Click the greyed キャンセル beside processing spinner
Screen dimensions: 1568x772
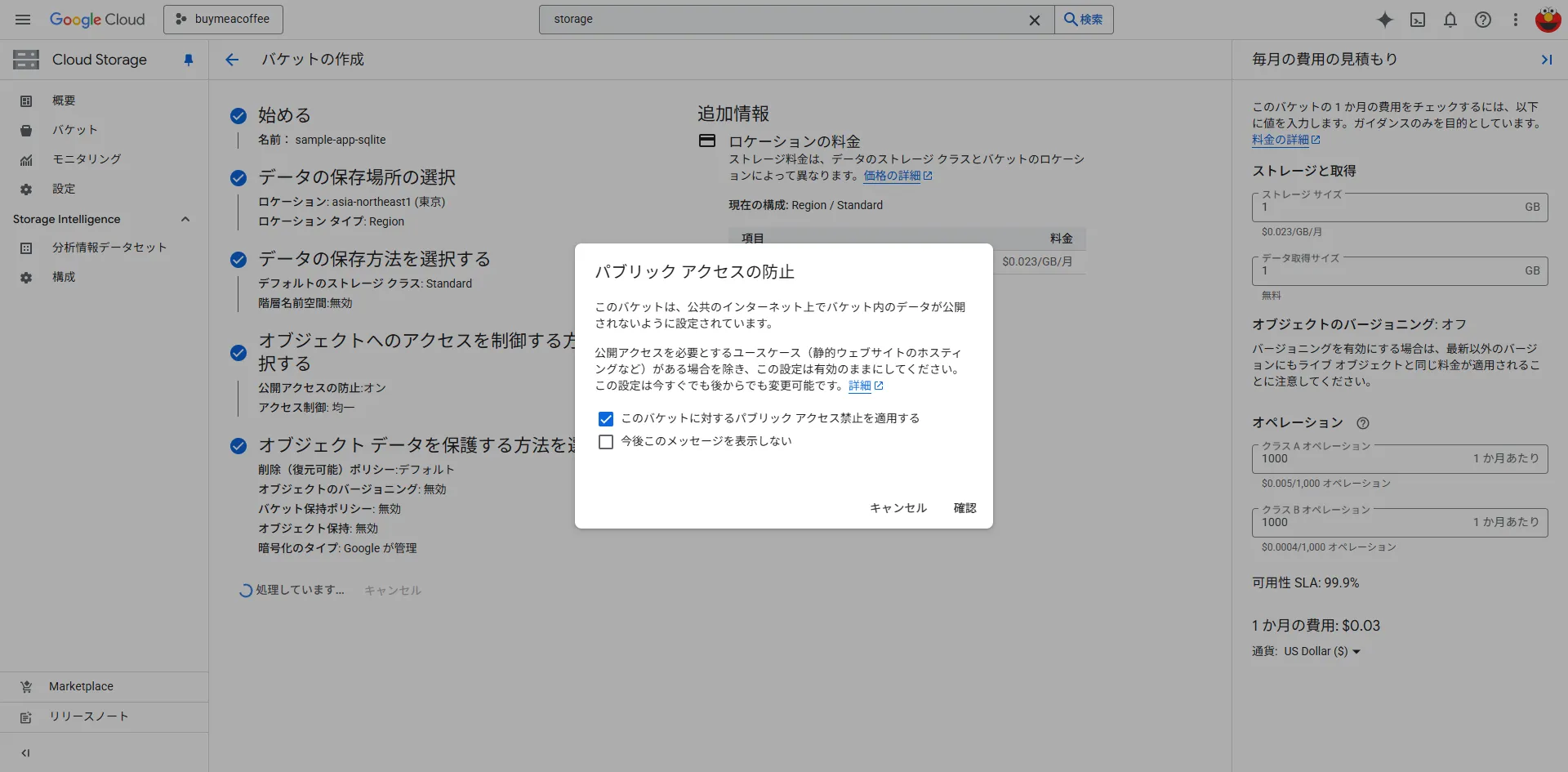[x=393, y=591]
